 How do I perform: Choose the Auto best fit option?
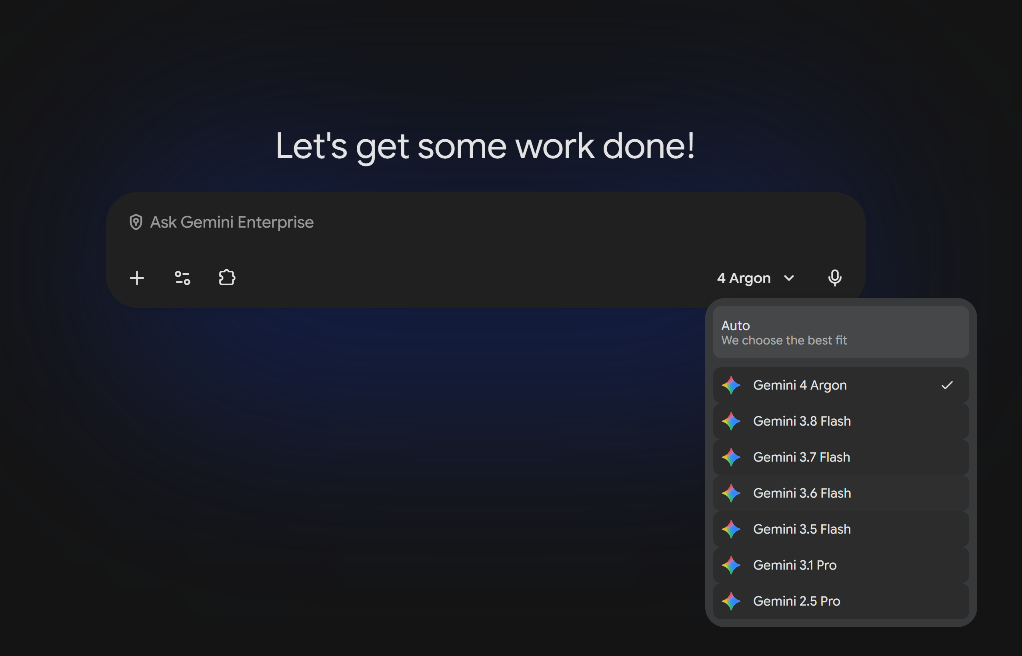pyautogui.click(x=841, y=333)
